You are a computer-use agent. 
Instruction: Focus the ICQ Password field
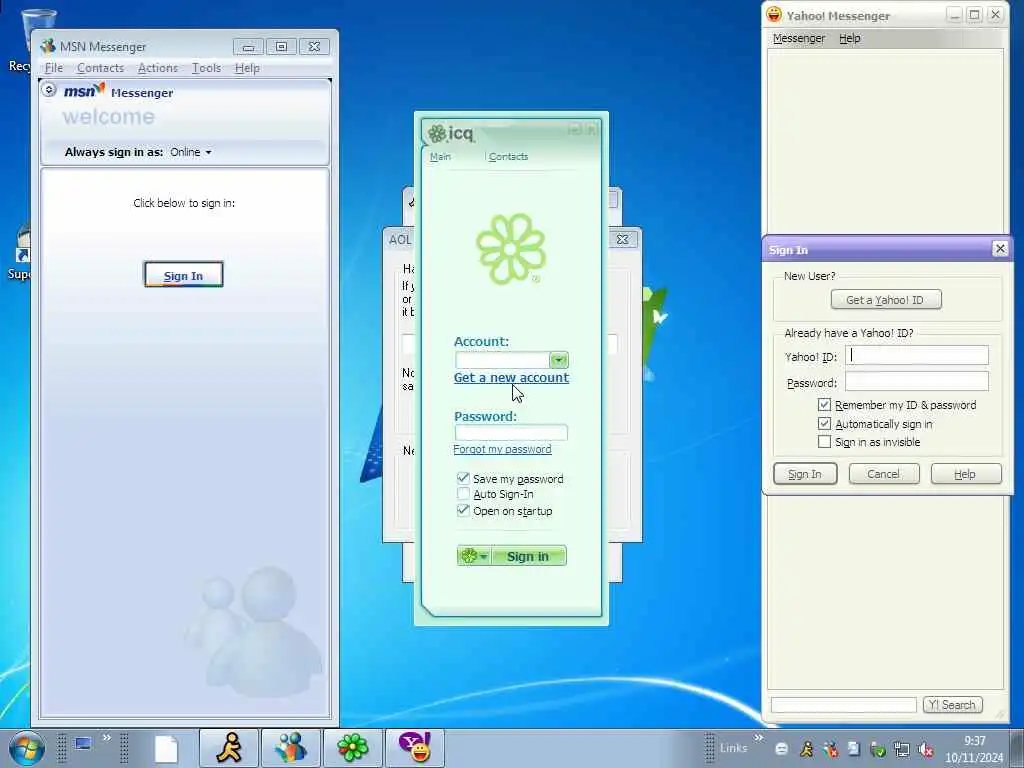511,432
